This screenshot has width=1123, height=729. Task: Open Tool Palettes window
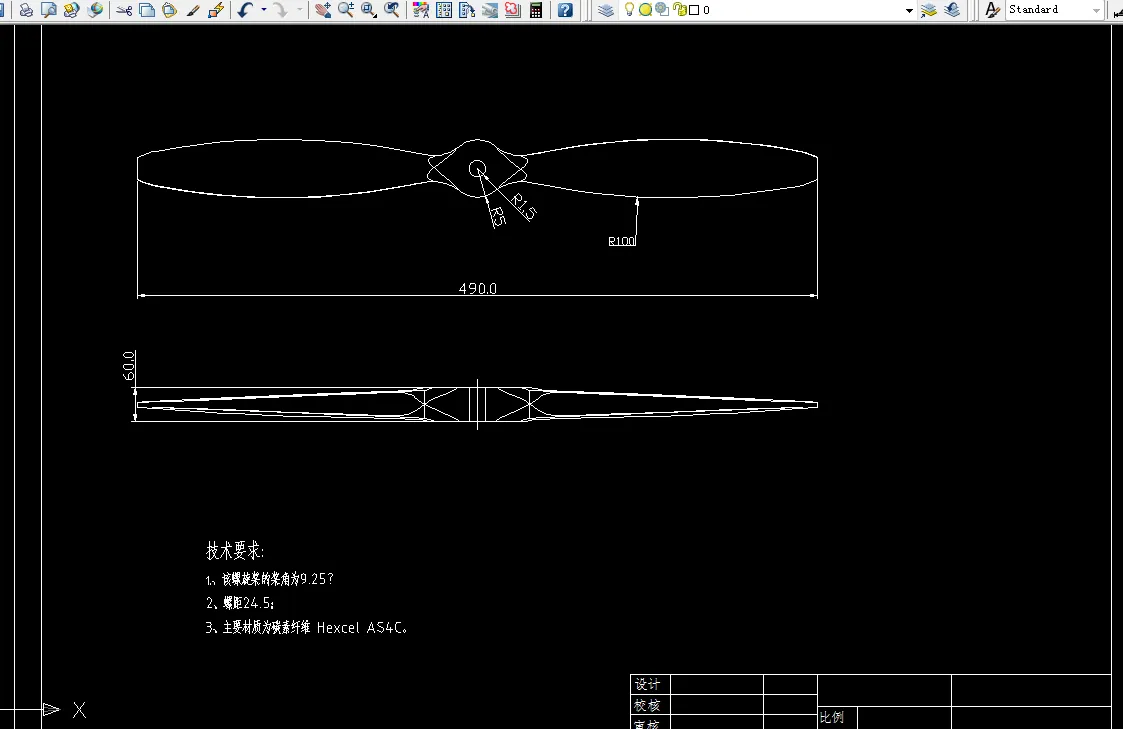click(x=467, y=10)
